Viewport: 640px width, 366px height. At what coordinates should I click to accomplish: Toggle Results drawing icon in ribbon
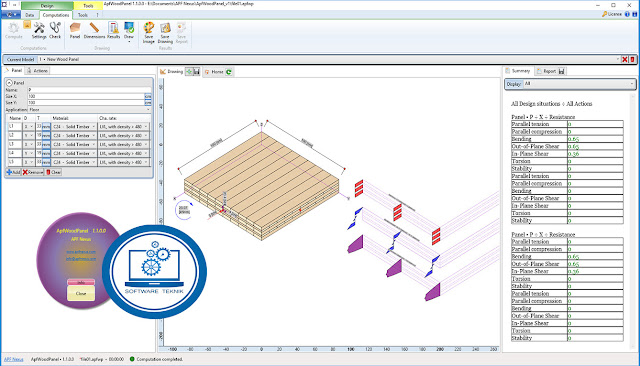coord(113,28)
